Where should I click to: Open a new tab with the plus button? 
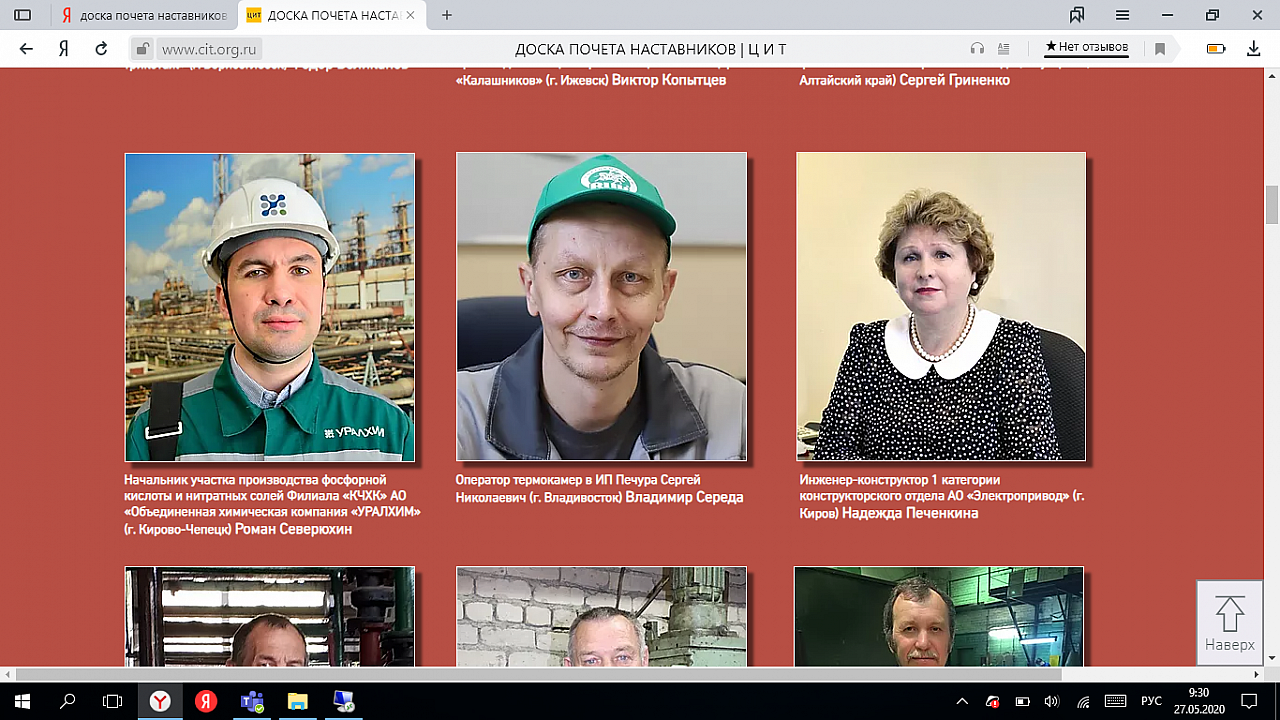pos(447,15)
